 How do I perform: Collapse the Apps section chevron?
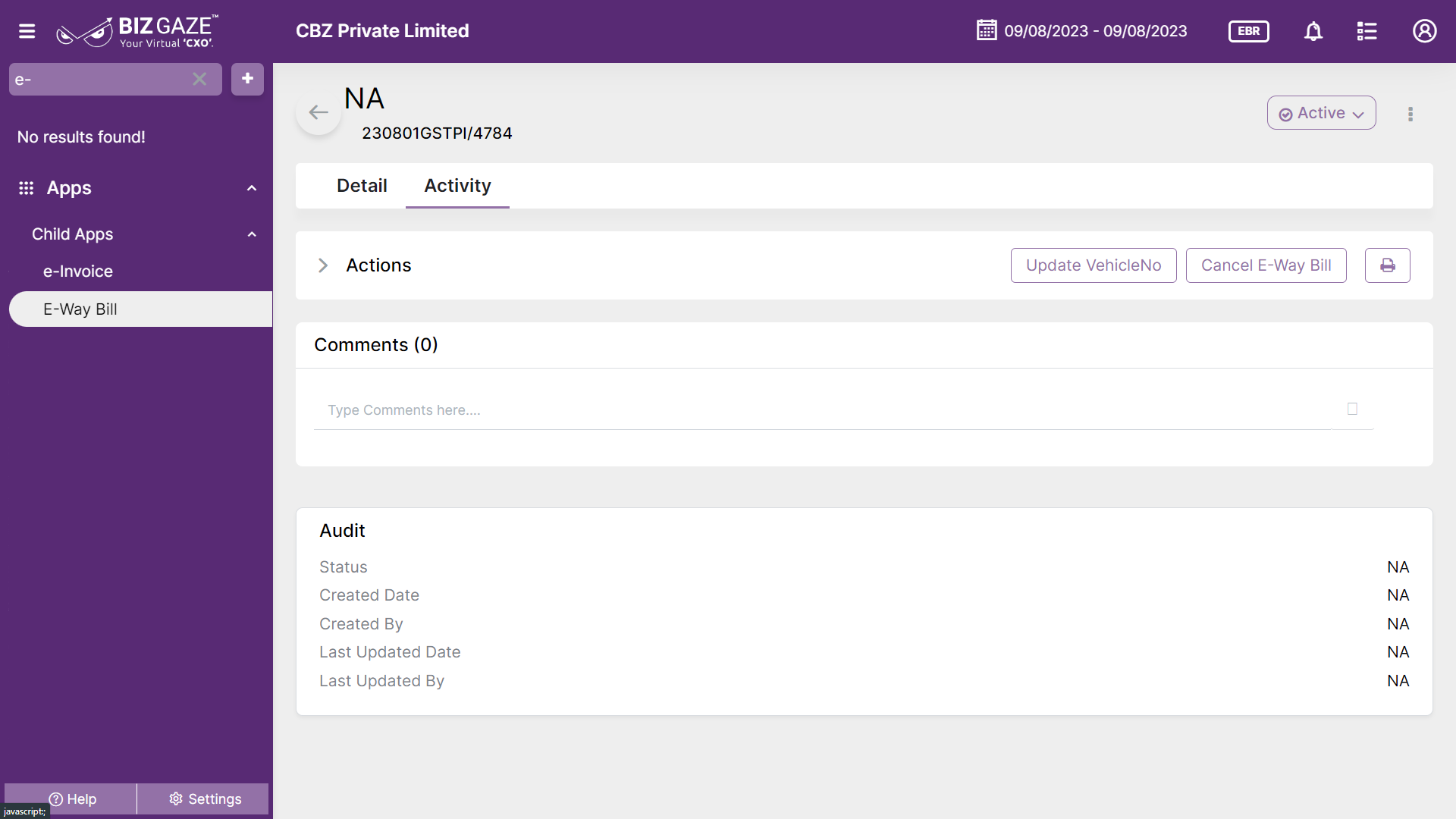tap(252, 188)
